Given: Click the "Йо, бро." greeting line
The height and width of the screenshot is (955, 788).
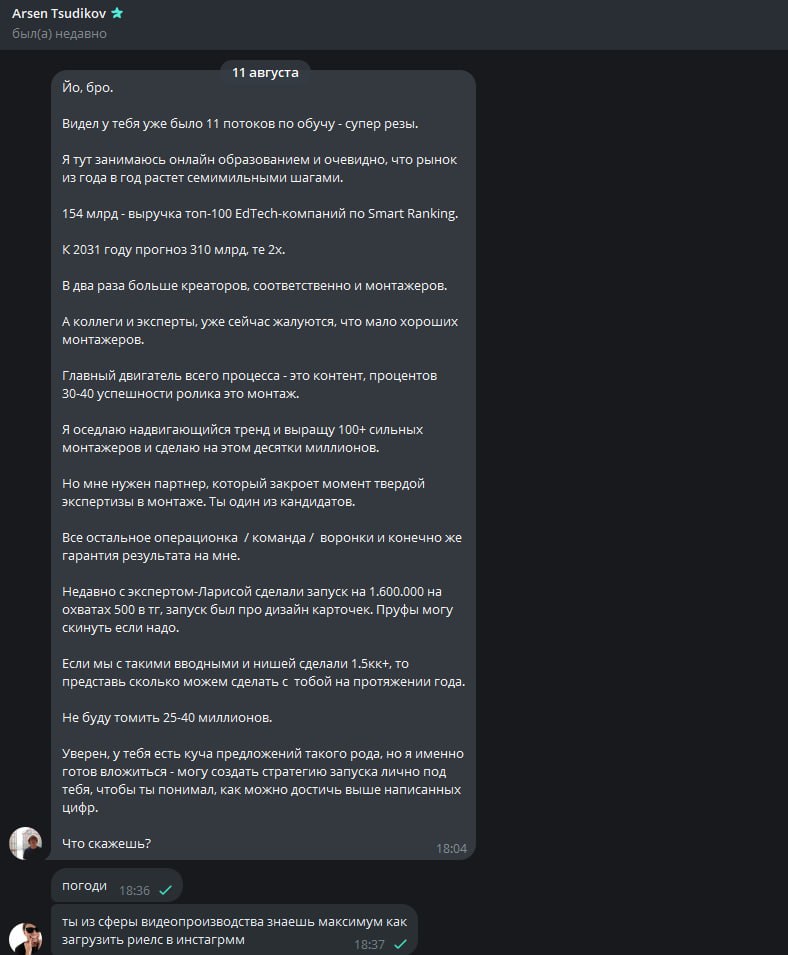Looking at the screenshot, I should tap(88, 88).
